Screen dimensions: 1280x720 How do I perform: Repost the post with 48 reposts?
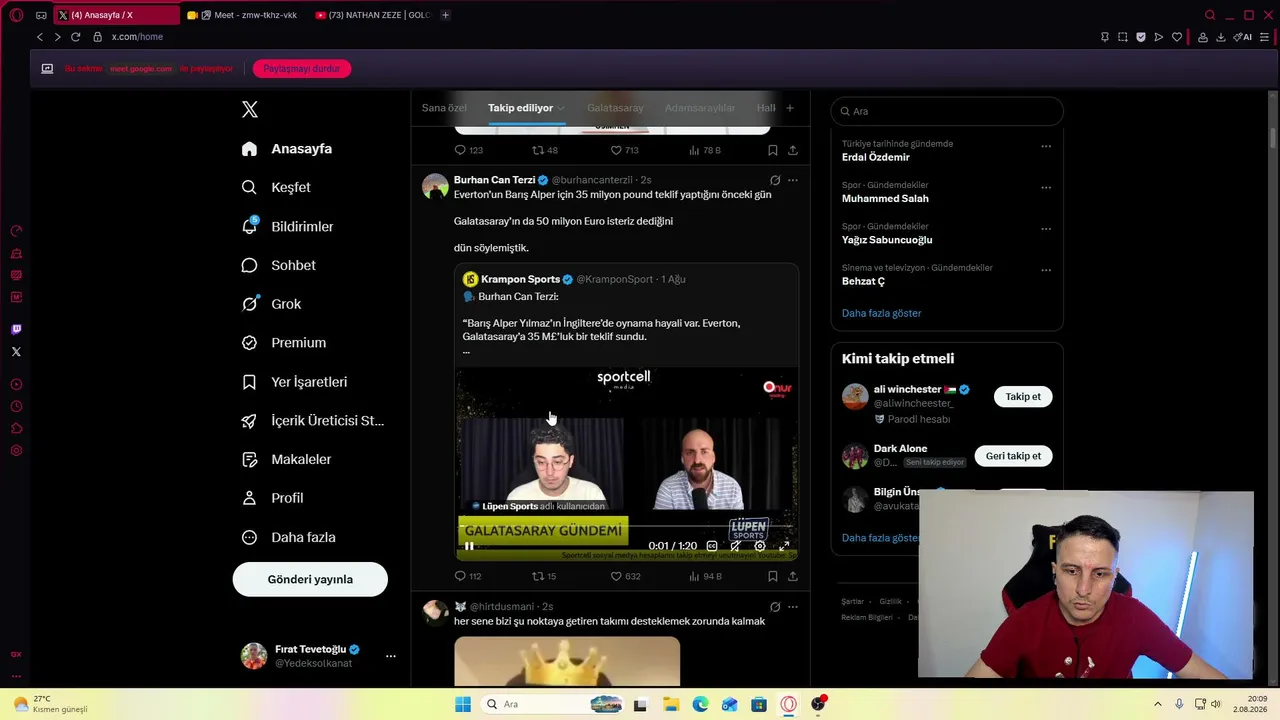pos(545,150)
